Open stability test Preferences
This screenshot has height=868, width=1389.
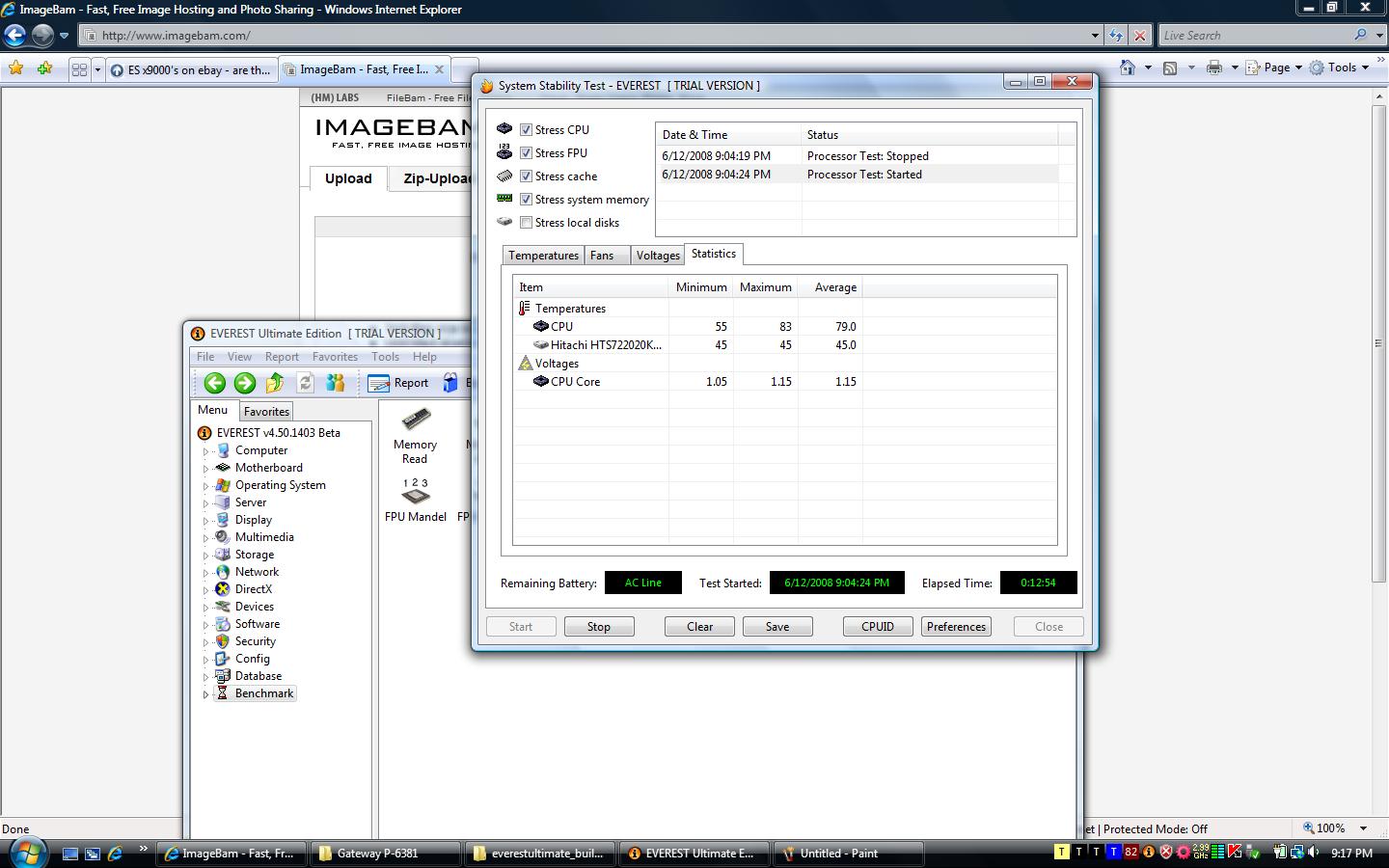click(956, 627)
